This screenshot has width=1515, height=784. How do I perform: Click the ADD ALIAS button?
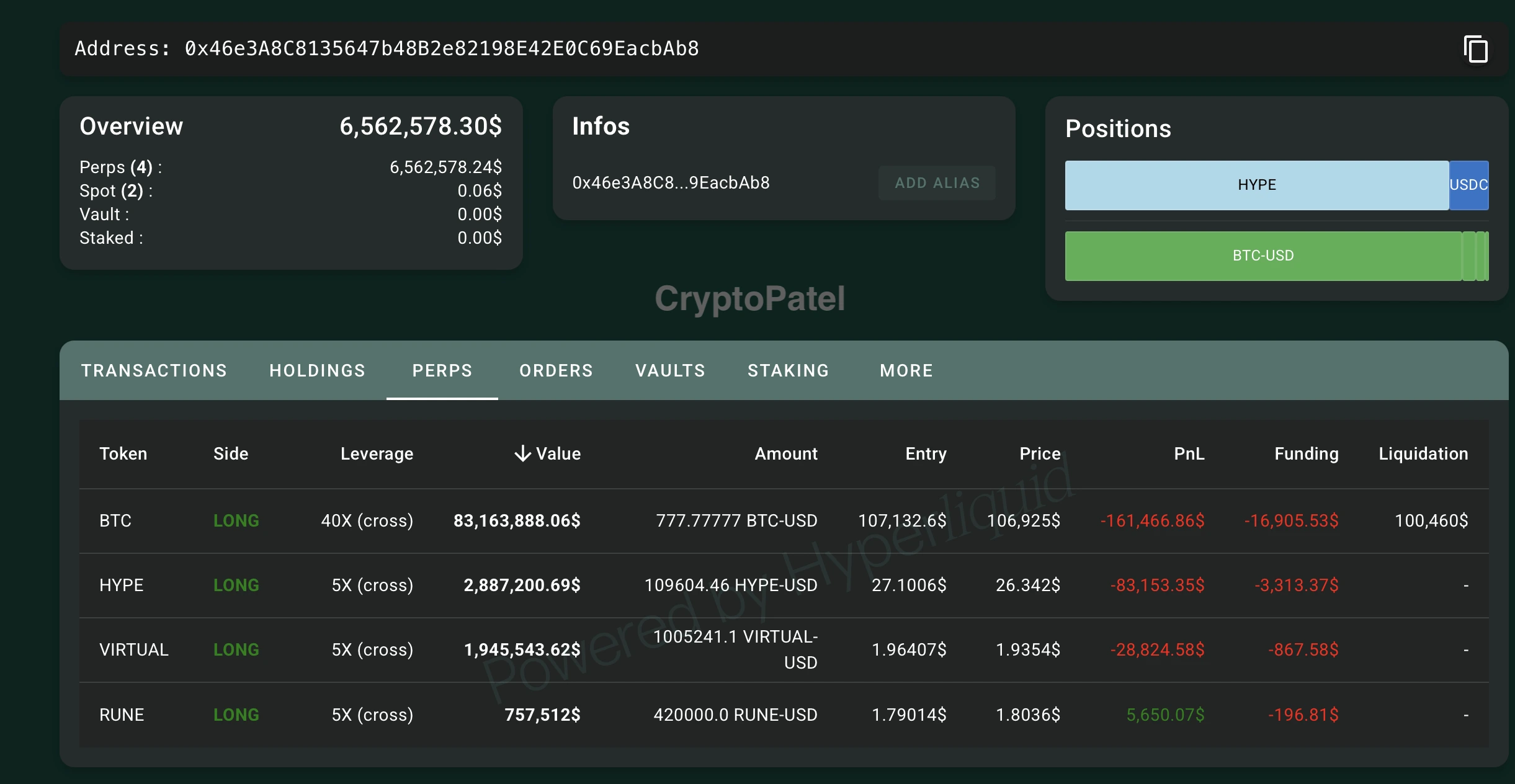937,183
